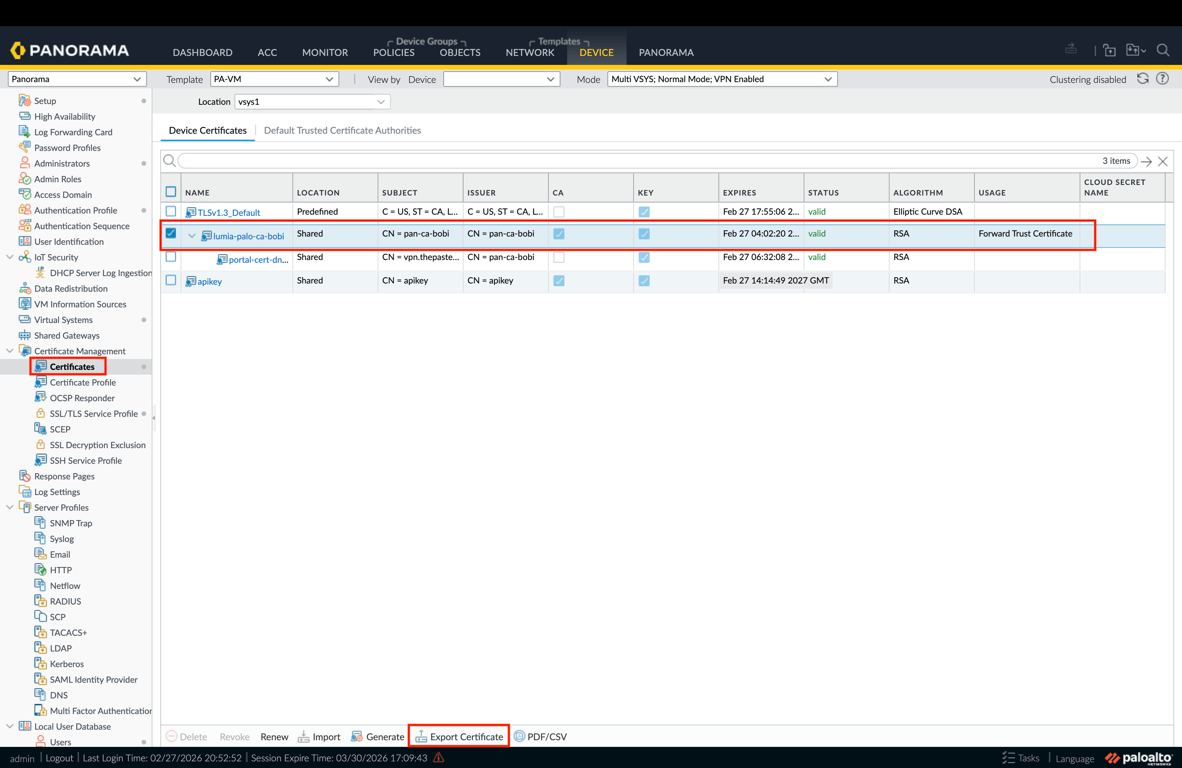Click the Tasks icon in status bar

[1009, 757]
